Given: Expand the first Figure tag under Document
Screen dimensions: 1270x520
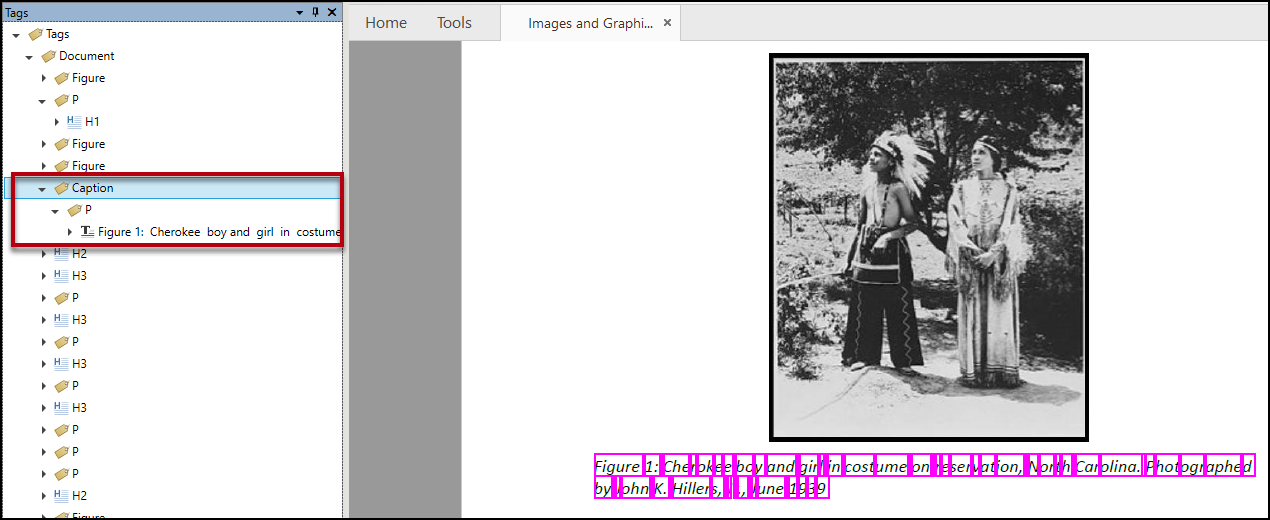Looking at the screenshot, I should coord(43,78).
